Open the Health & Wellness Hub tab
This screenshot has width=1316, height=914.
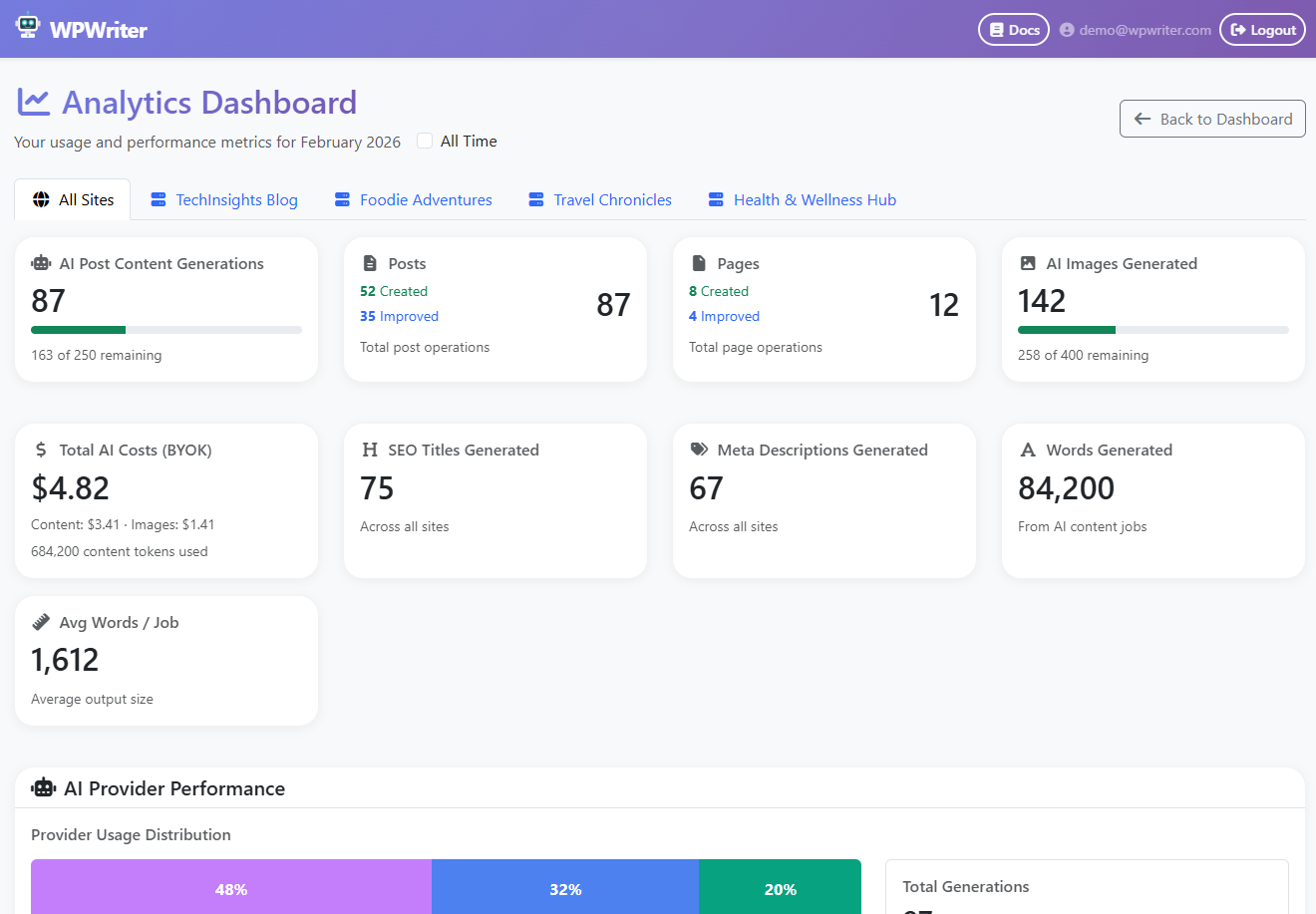click(x=802, y=199)
